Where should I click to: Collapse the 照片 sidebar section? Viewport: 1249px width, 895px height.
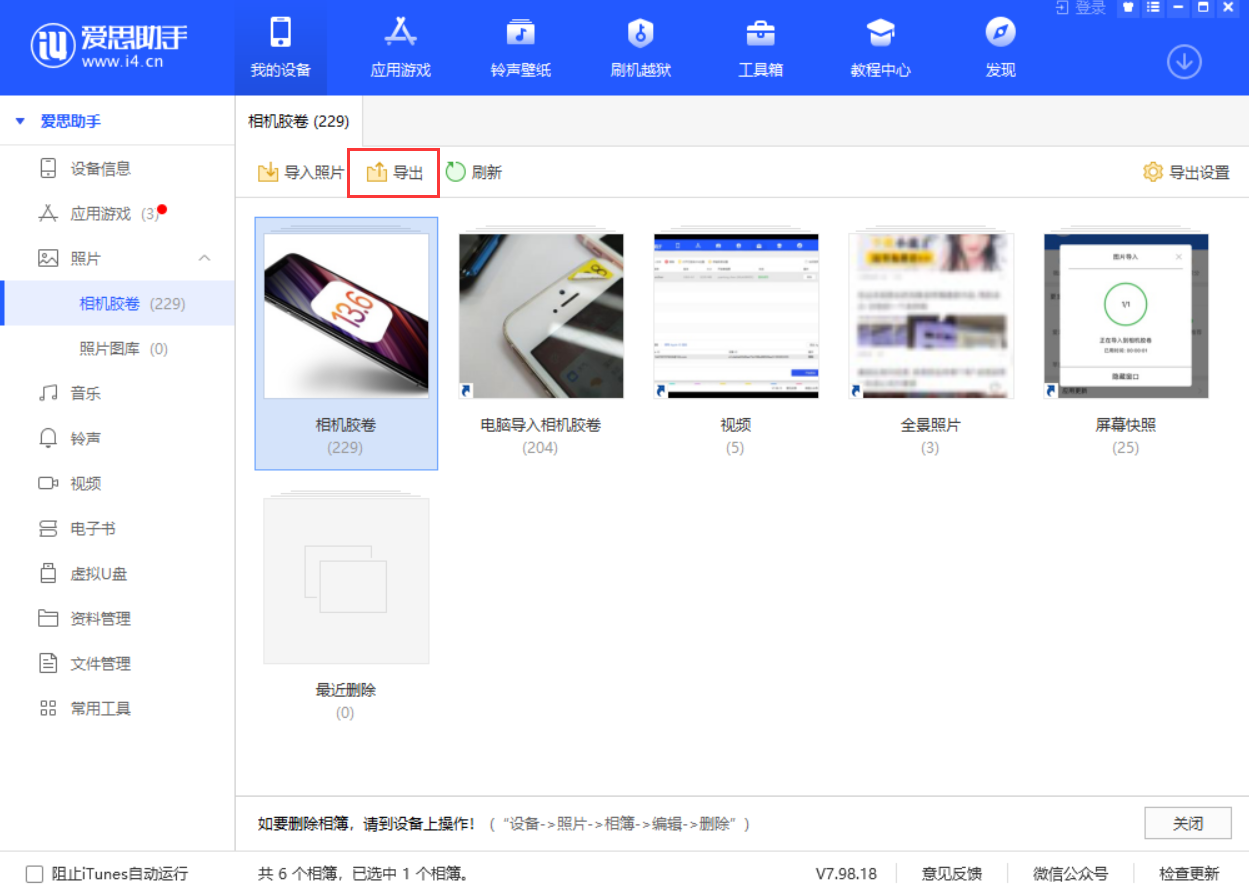(x=204, y=257)
